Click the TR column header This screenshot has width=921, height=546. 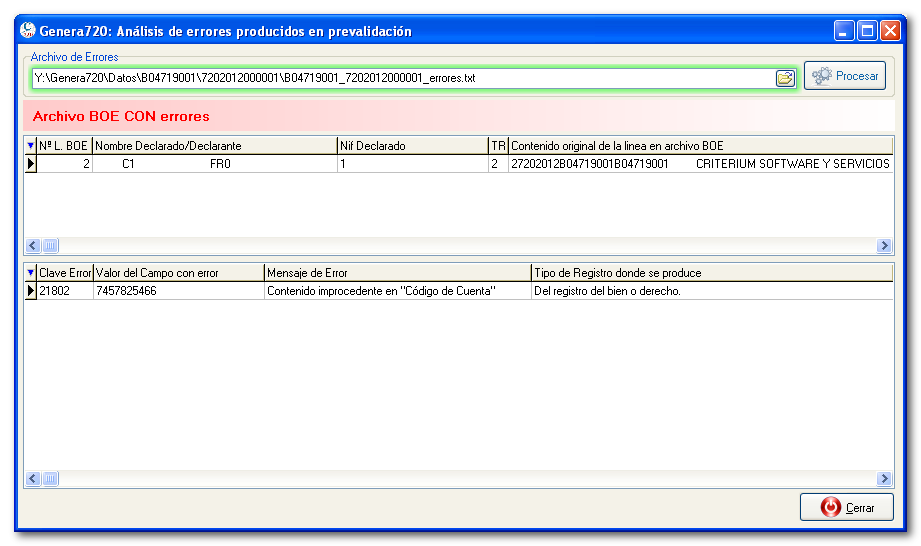point(498,146)
